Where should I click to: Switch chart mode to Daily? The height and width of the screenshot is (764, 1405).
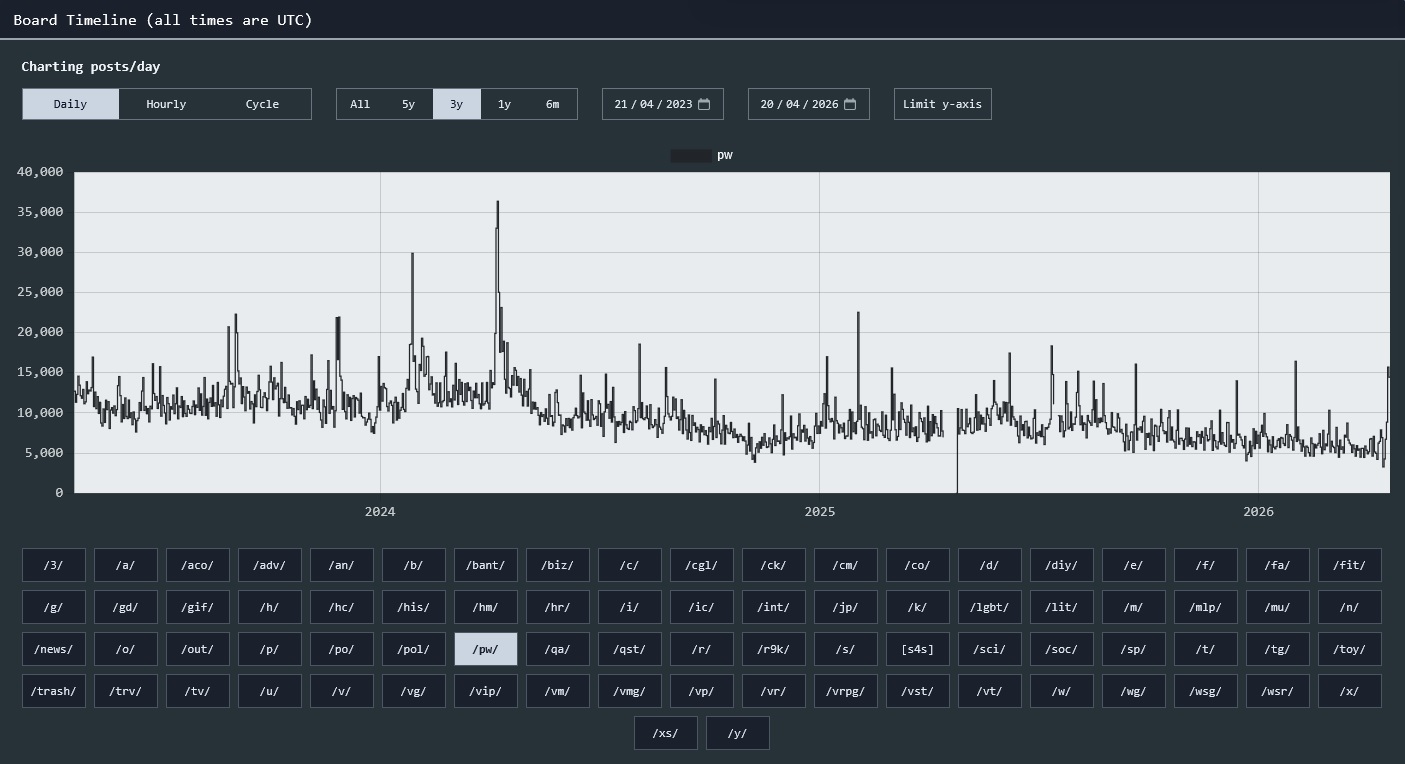70,104
